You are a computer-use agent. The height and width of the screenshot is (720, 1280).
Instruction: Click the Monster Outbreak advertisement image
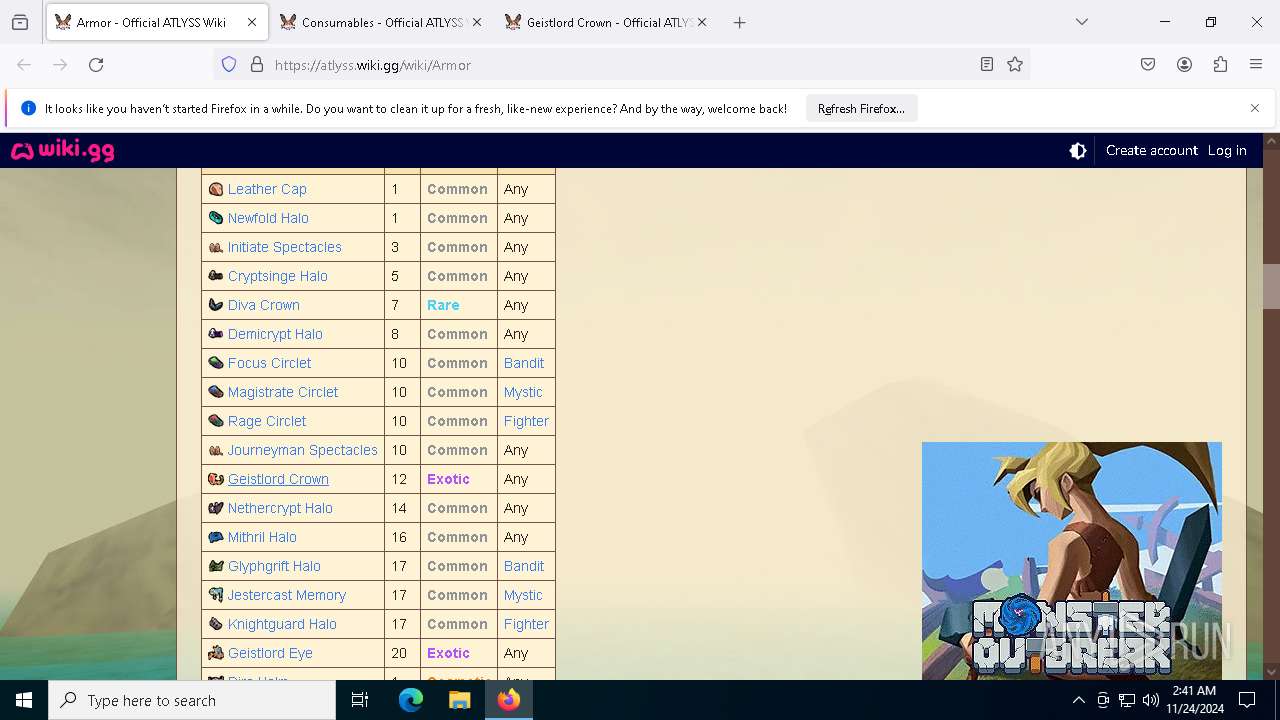coord(1072,561)
